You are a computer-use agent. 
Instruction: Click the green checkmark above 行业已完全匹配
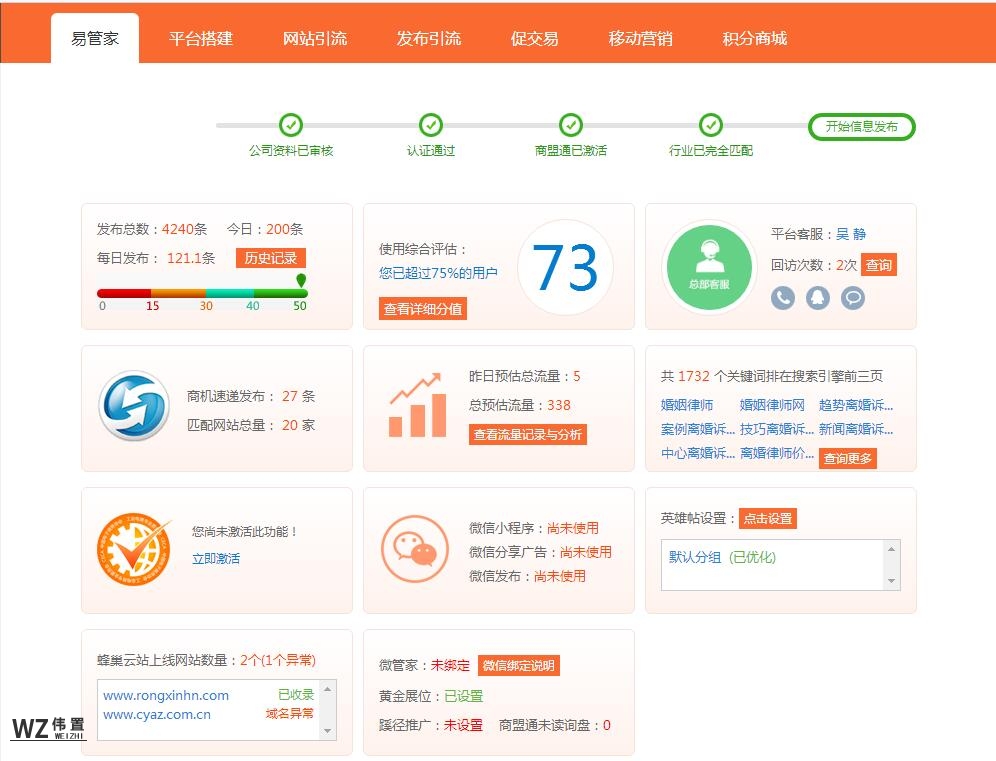tap(710, 126)
